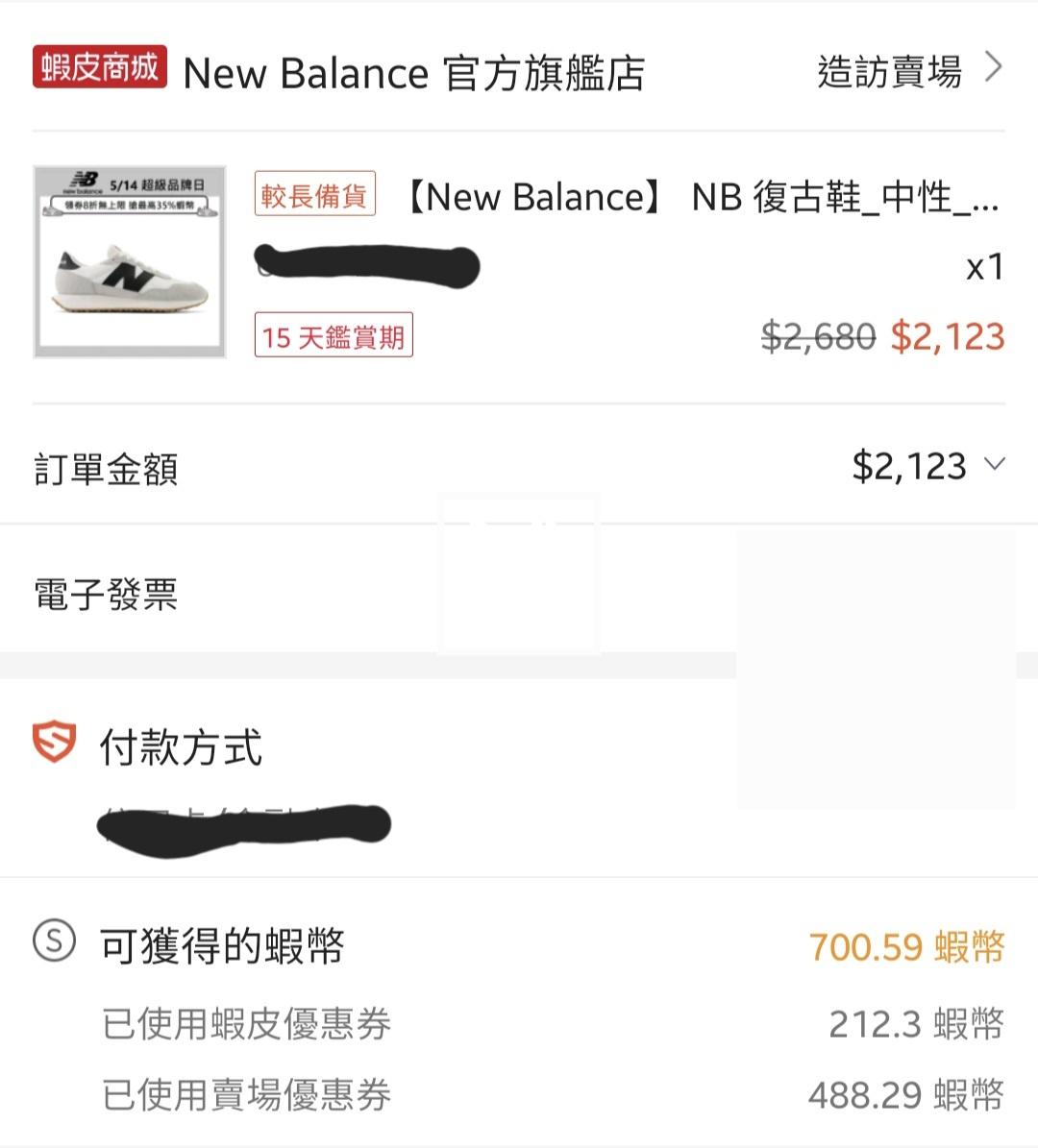Open the New Balance sneaker product thumbnail
This screenshot has width=1038, height=1148.
[x=130, y=261]
